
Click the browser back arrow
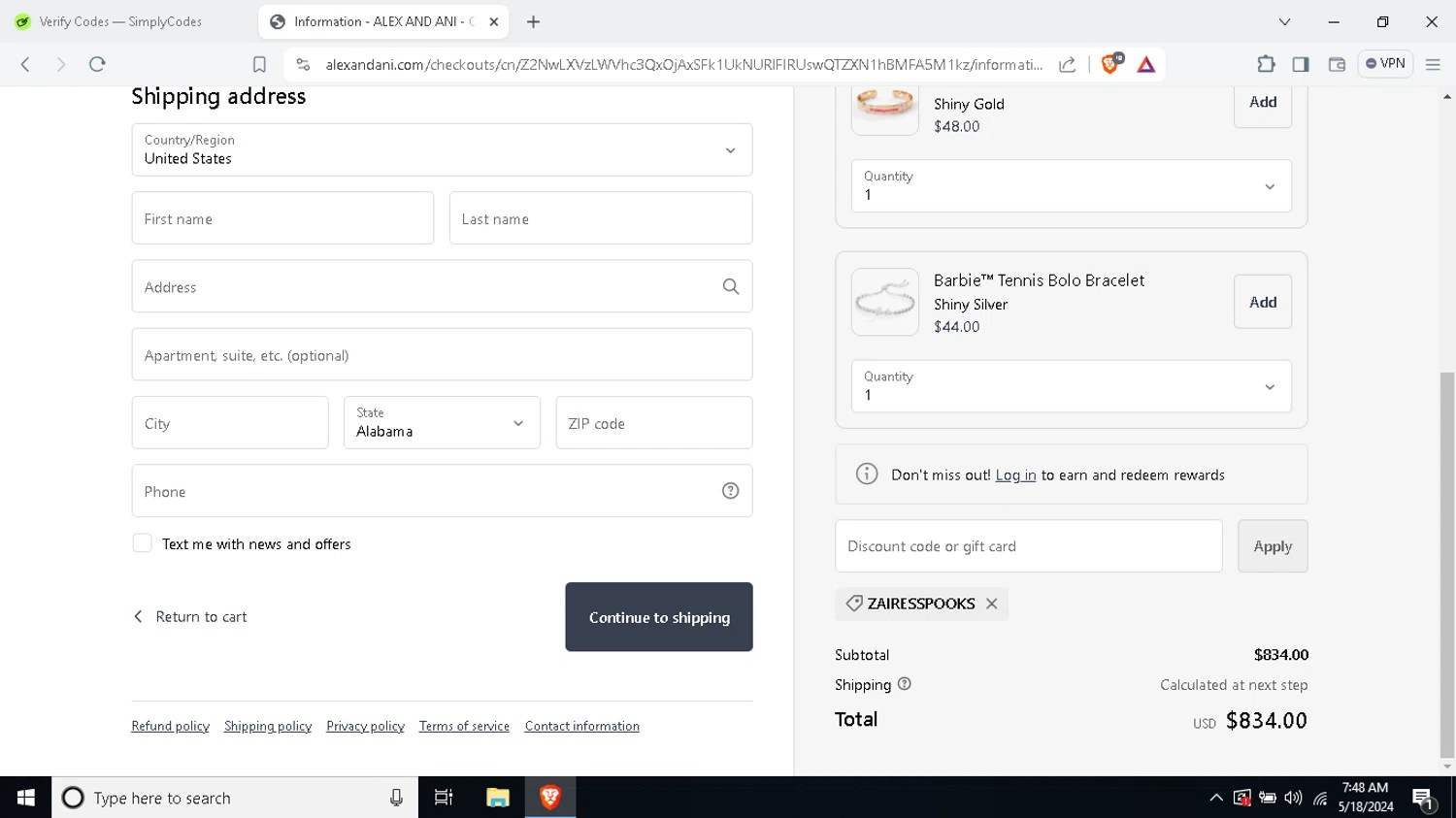[x=26, y=64]
